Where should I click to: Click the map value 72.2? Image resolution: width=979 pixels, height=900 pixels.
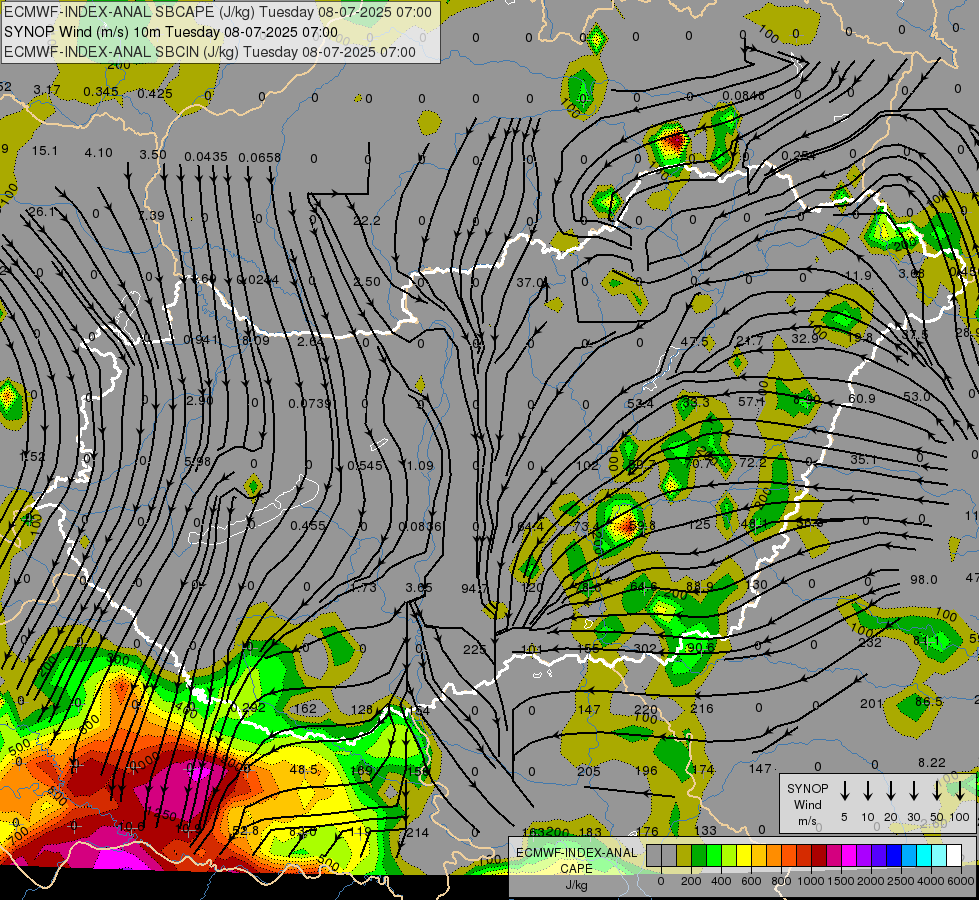(x=752, y=463)
